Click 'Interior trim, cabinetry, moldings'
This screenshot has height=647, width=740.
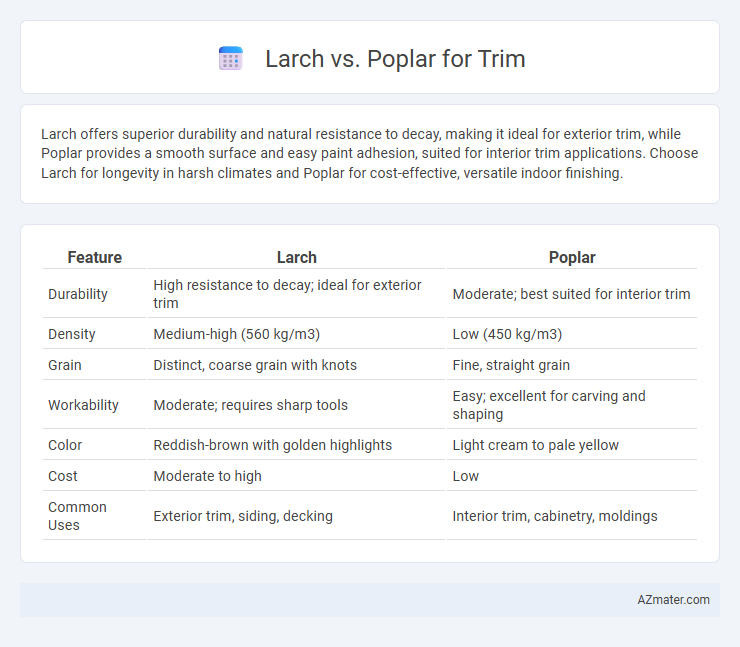pyautogui.click(x=555, y=516)
